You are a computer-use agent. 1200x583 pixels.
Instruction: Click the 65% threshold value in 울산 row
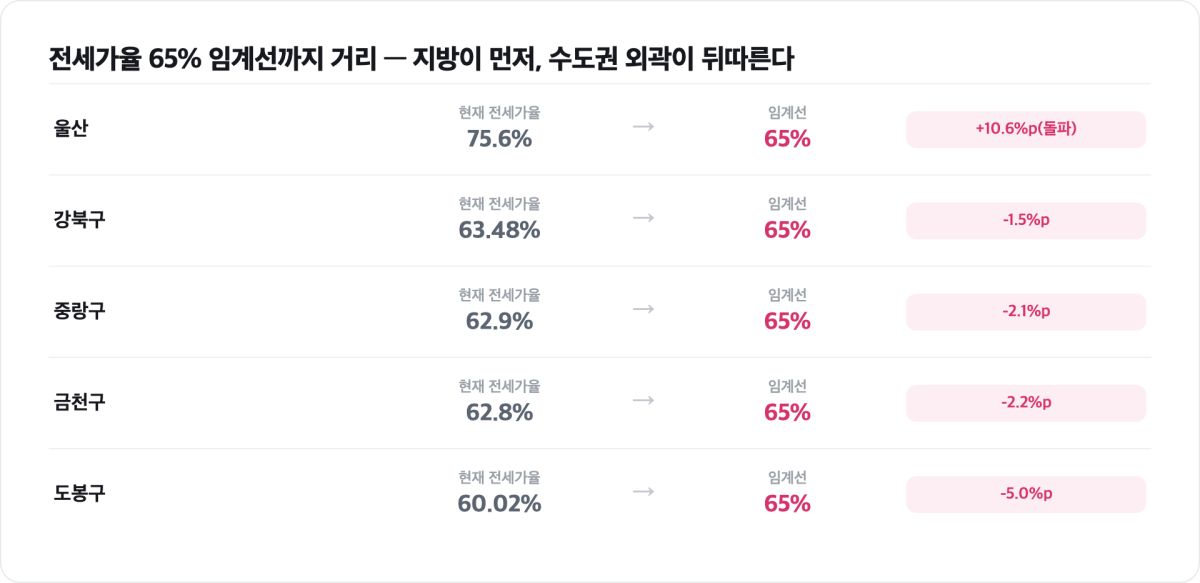click(787, 139)
